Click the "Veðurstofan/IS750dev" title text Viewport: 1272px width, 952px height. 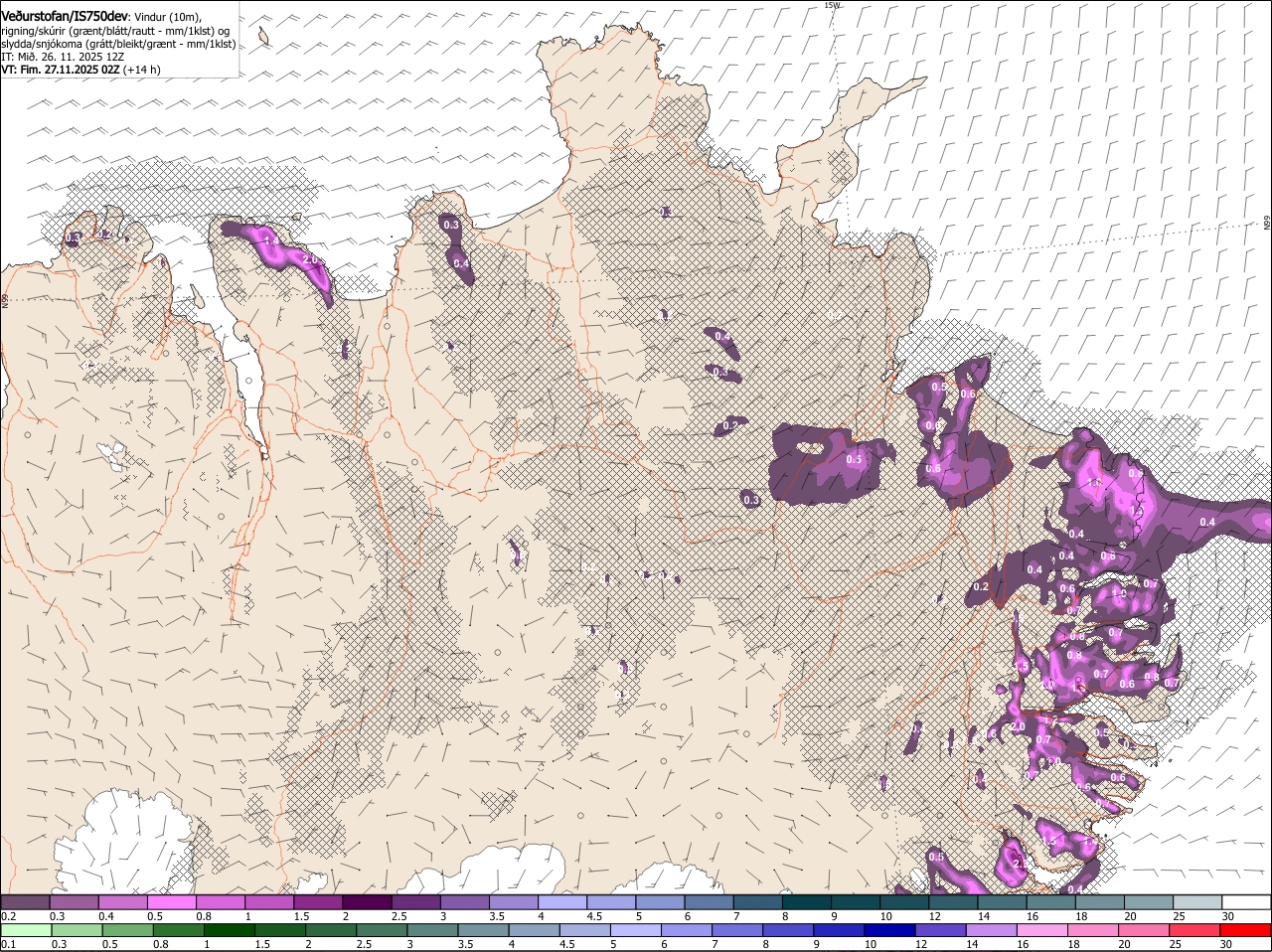coord(65,15)
